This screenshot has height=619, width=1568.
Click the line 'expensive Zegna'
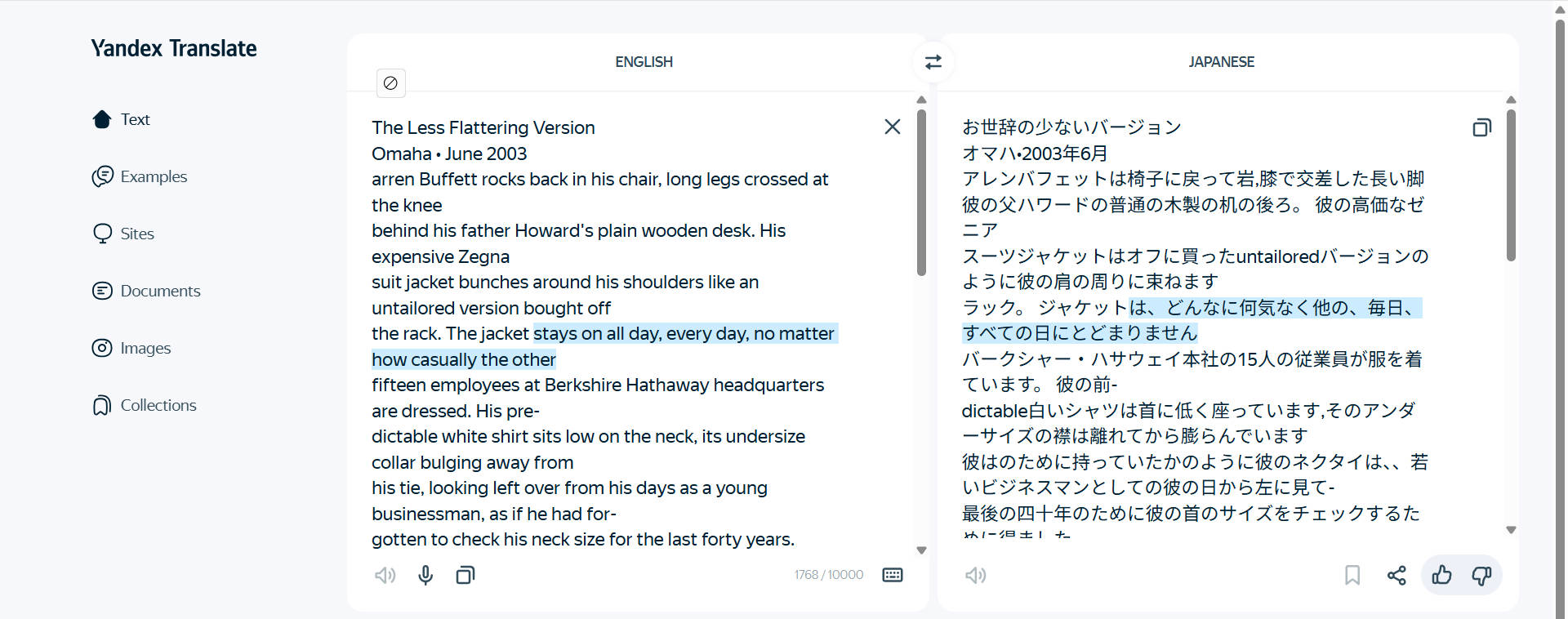pos(440,256)
